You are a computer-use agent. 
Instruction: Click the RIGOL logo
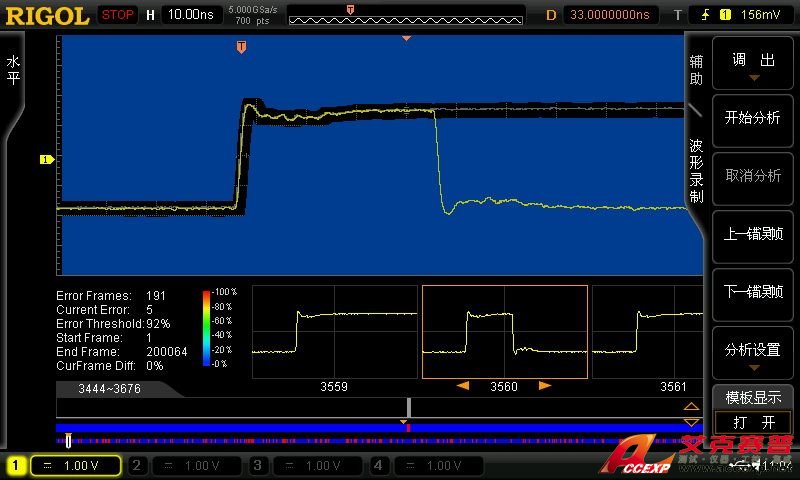point(48,14)
